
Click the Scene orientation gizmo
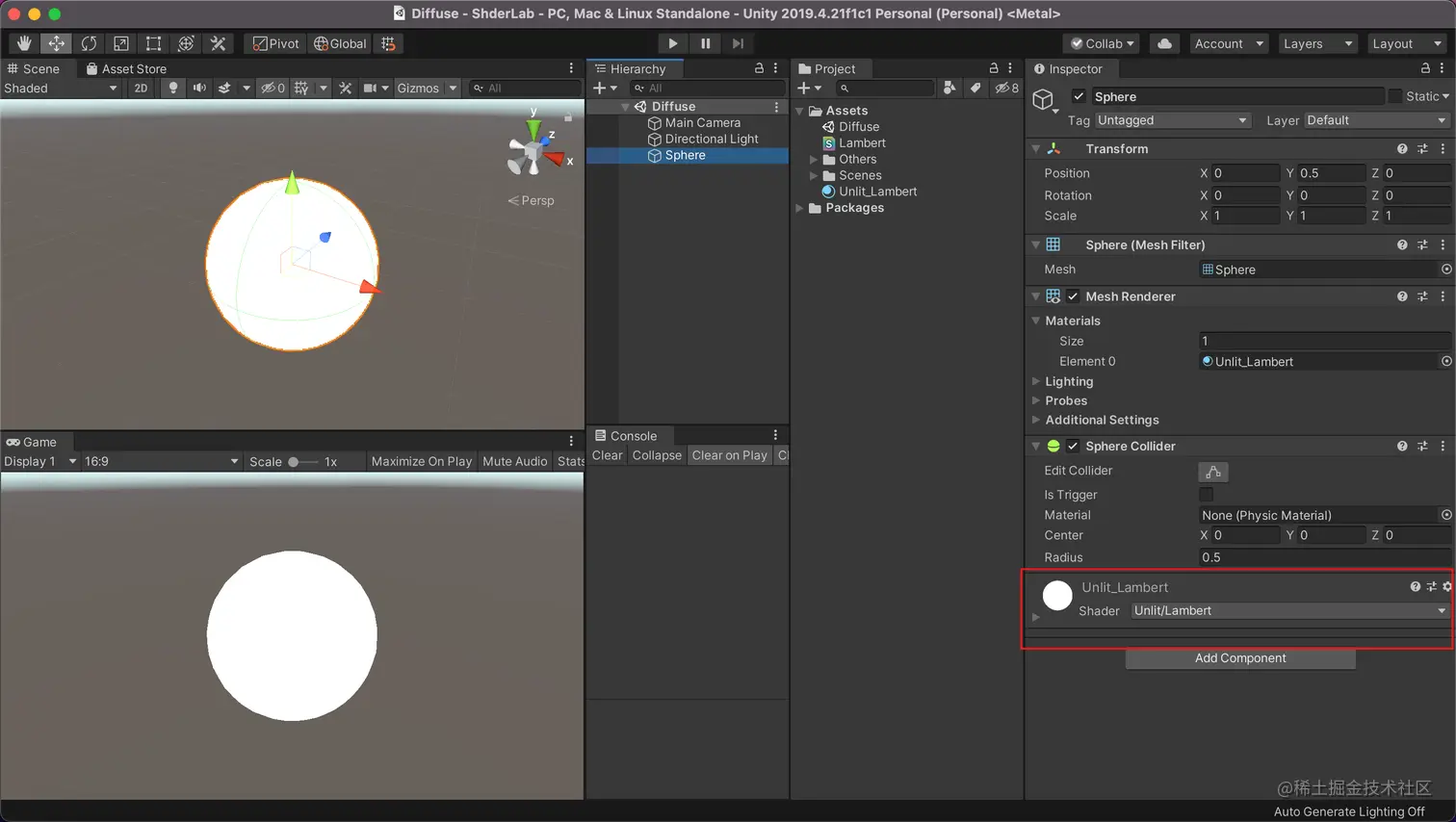pos(534,150)
